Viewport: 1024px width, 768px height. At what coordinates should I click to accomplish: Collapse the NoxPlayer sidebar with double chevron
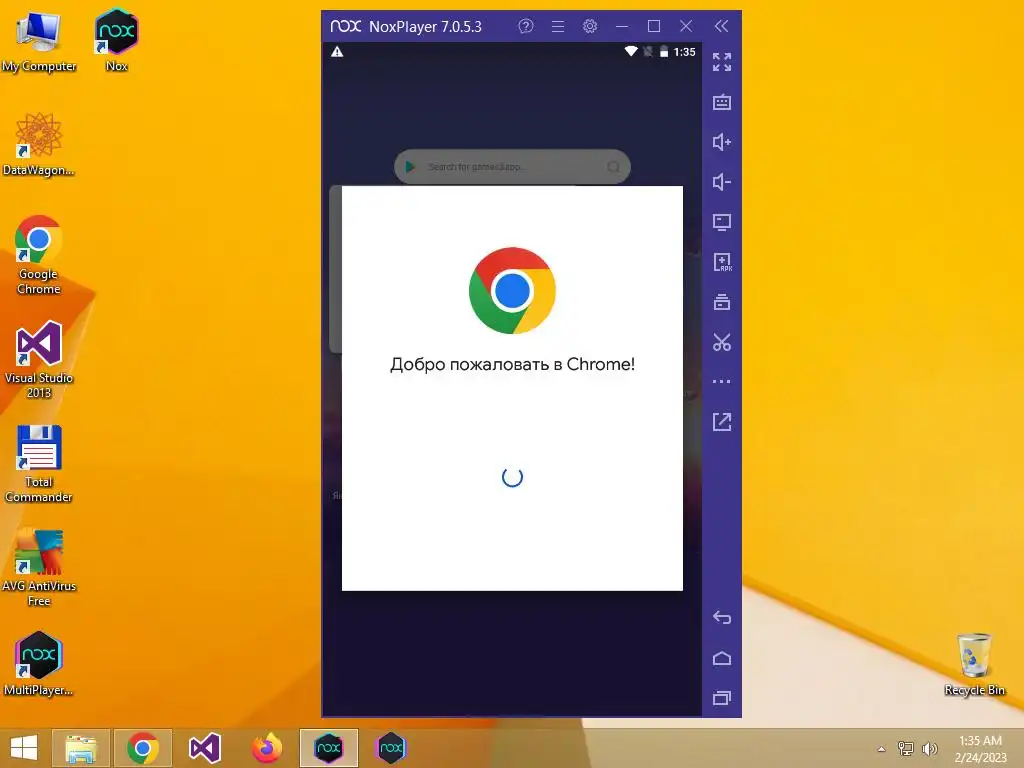point(721,26)
